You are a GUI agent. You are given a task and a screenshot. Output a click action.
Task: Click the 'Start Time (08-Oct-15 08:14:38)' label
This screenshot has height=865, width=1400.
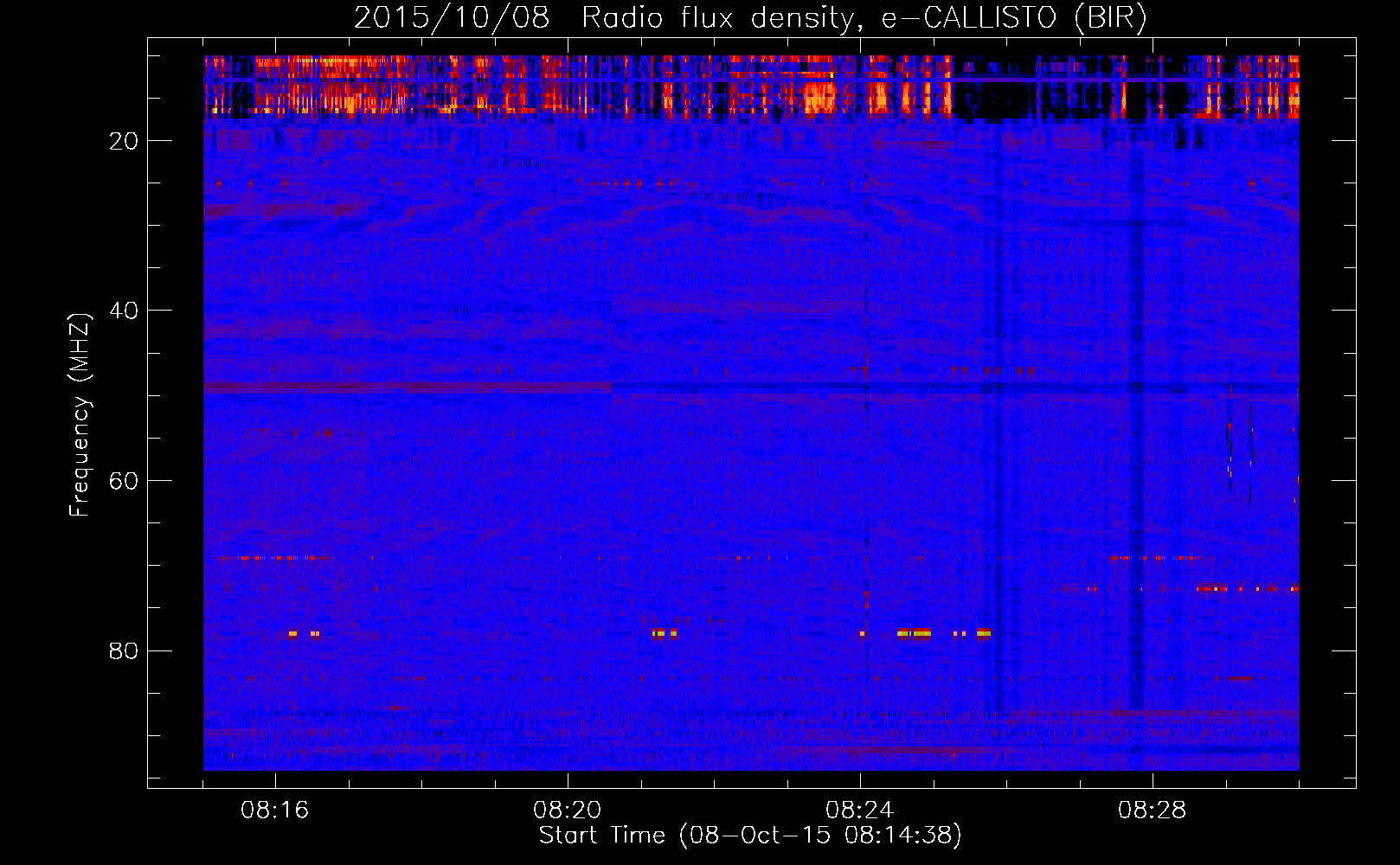pyautogui.click(x=750, y=836)
